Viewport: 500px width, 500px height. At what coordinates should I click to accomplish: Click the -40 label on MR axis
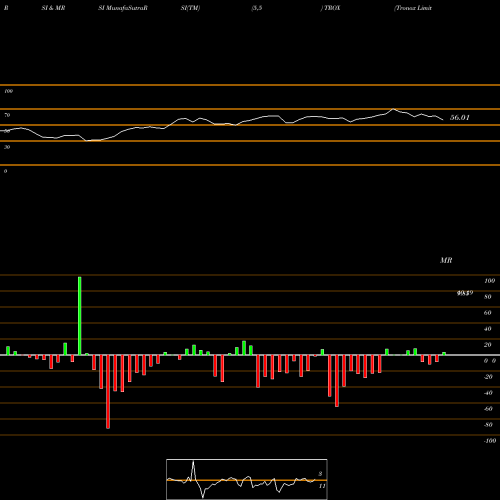pos(488,393)
